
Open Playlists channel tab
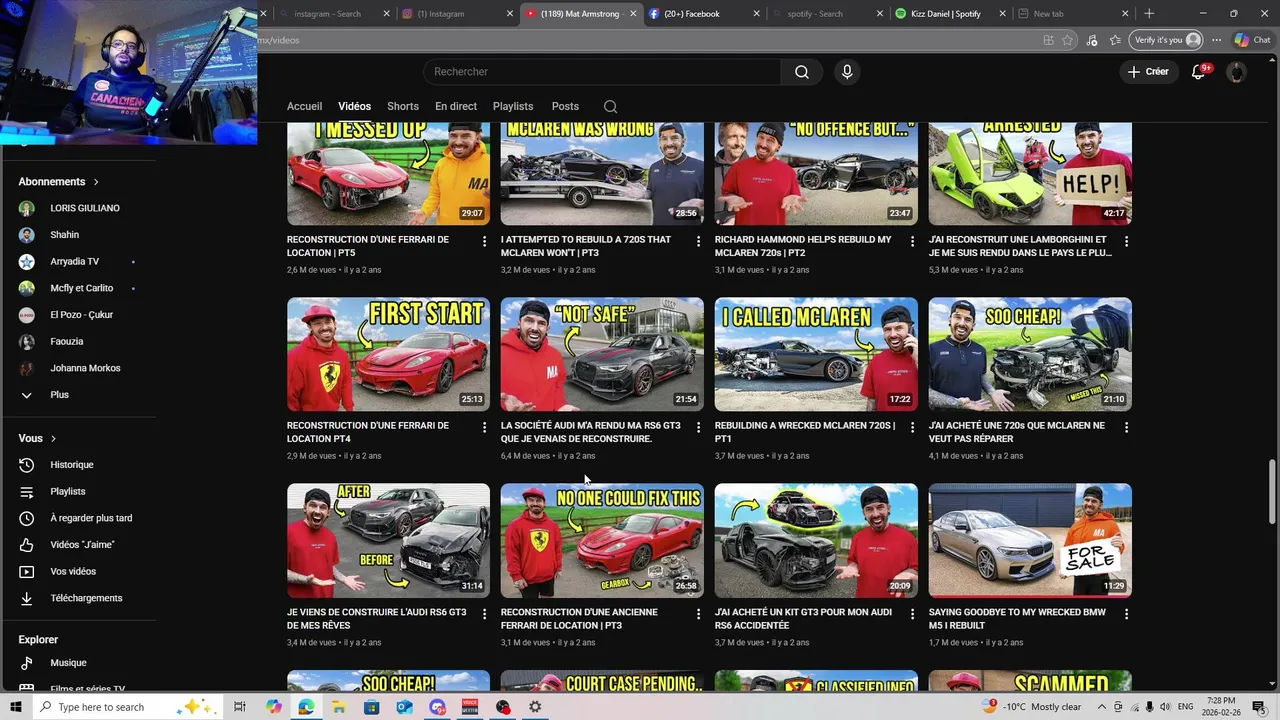pos(513,106)
